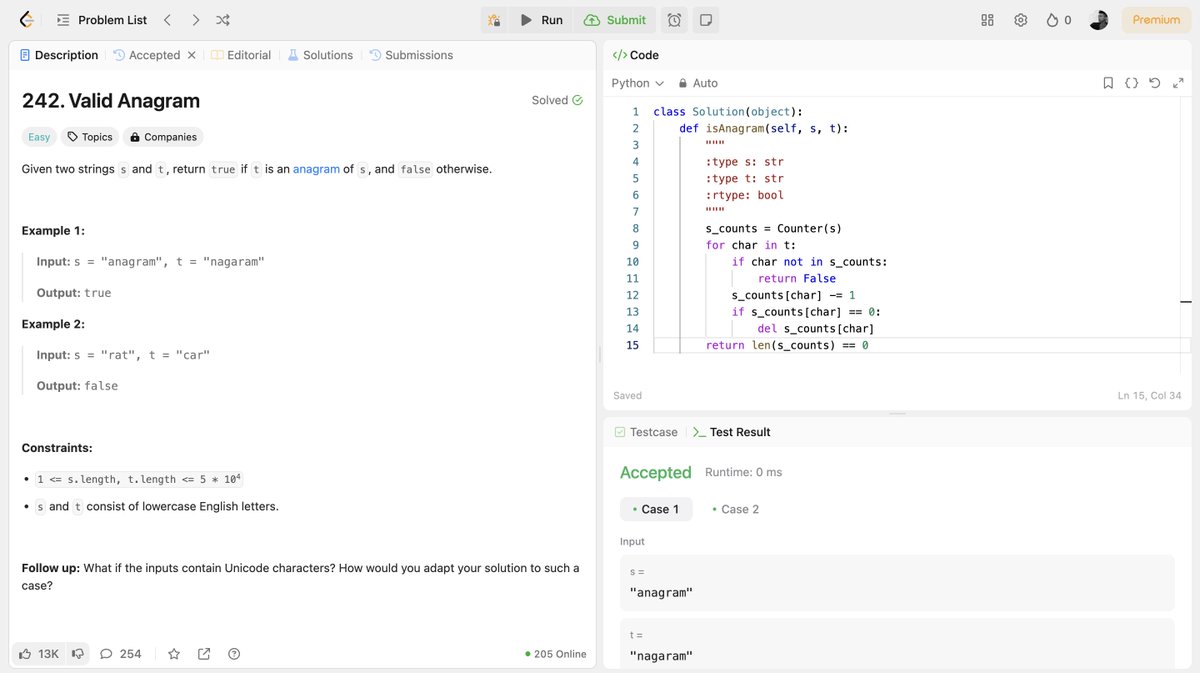1200x673 pixels.
Task: Run the code
Action: point(541,20)
